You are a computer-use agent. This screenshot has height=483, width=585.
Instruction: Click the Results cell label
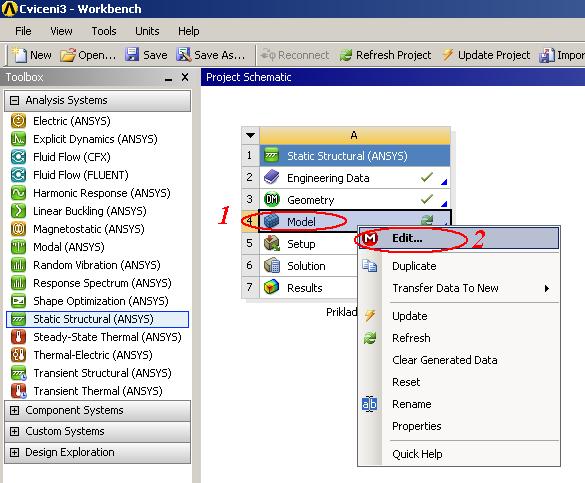[304, 288]
